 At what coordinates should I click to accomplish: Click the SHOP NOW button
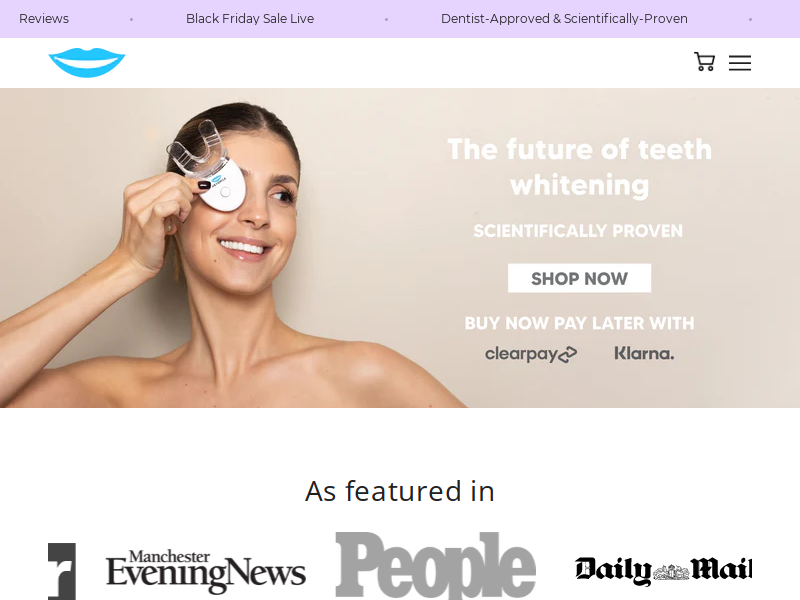(x=579, y=278)
